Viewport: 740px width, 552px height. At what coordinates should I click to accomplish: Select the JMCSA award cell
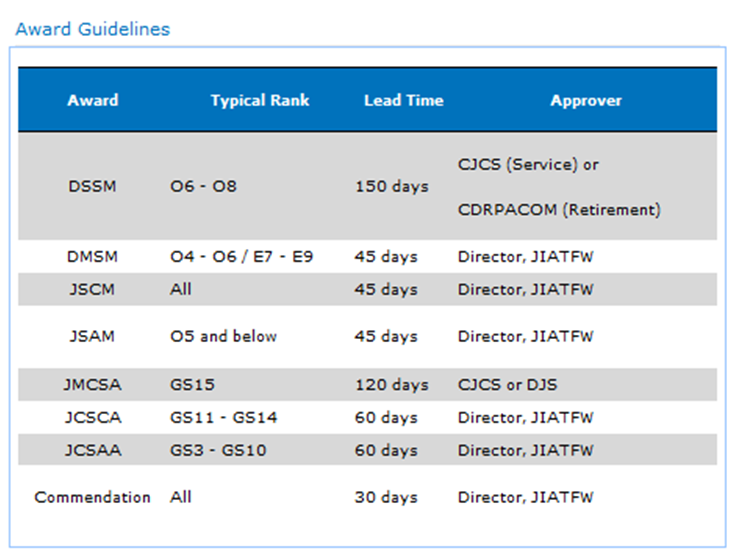92,384
